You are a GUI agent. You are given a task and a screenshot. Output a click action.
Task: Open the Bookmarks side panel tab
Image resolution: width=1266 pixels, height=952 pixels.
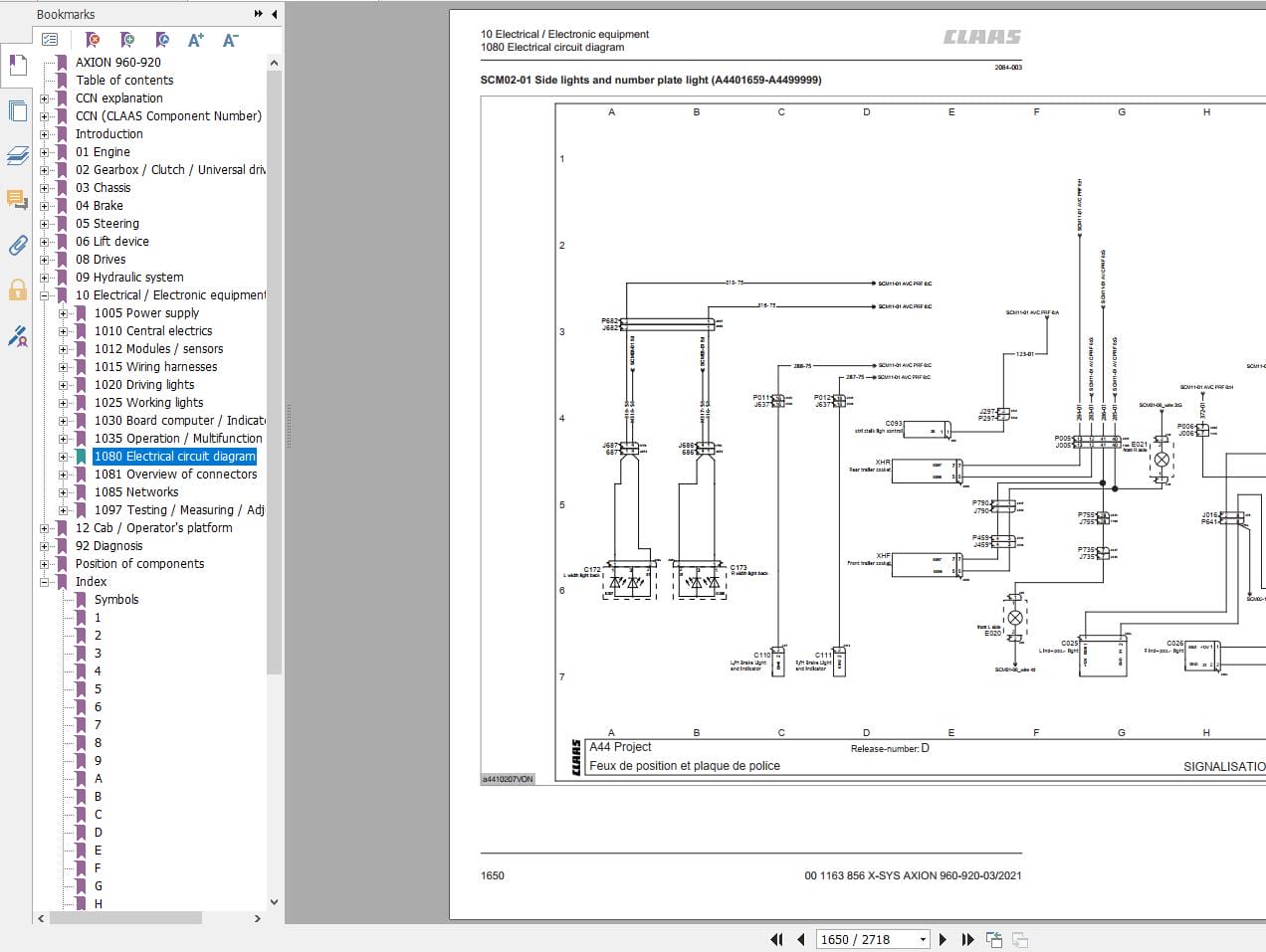click(x=17, y=66)
